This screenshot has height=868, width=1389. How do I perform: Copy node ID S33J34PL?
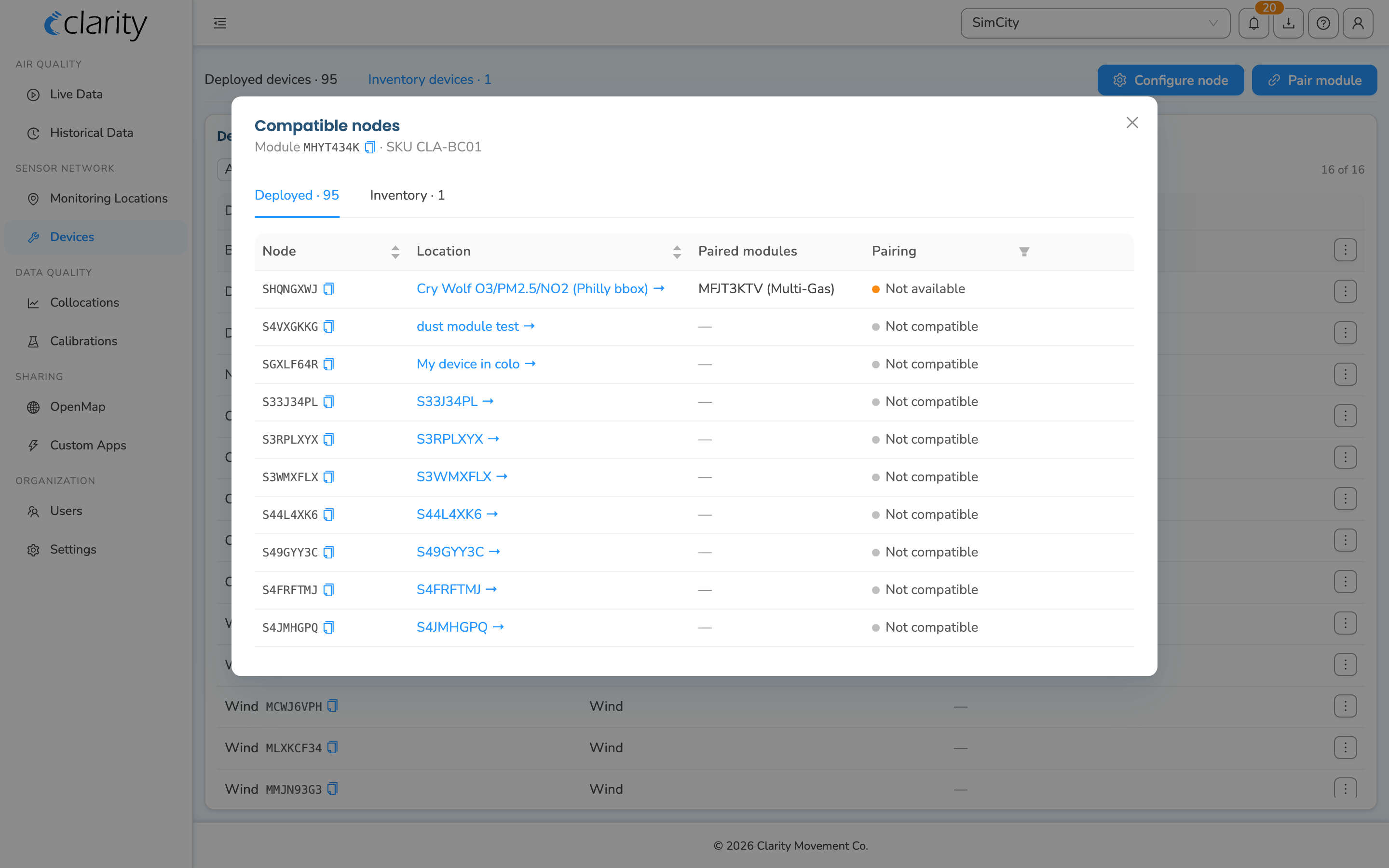click(x=328, y=402)
